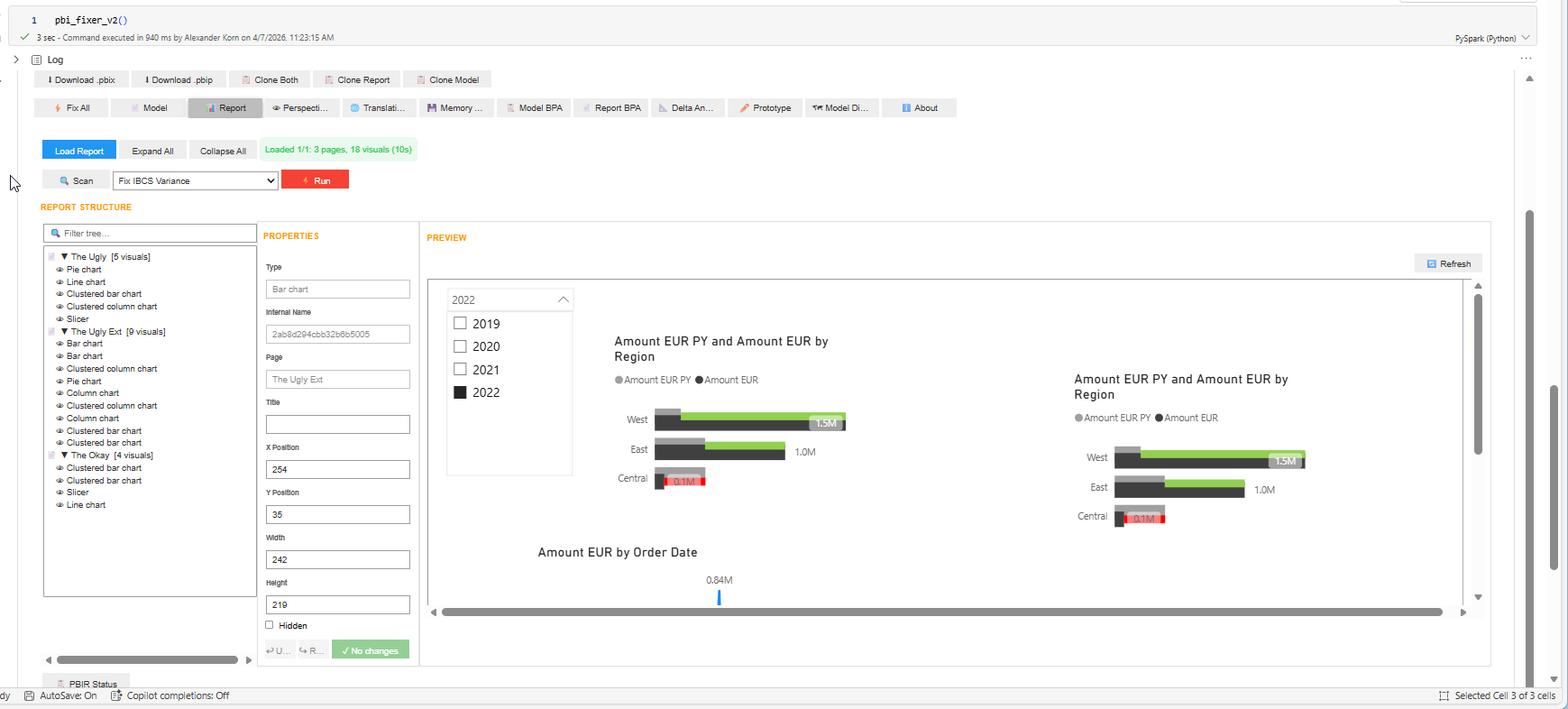1568x709 pixels.
Task: Tick the 2019 checkbox in slicer
Action: 460,323
